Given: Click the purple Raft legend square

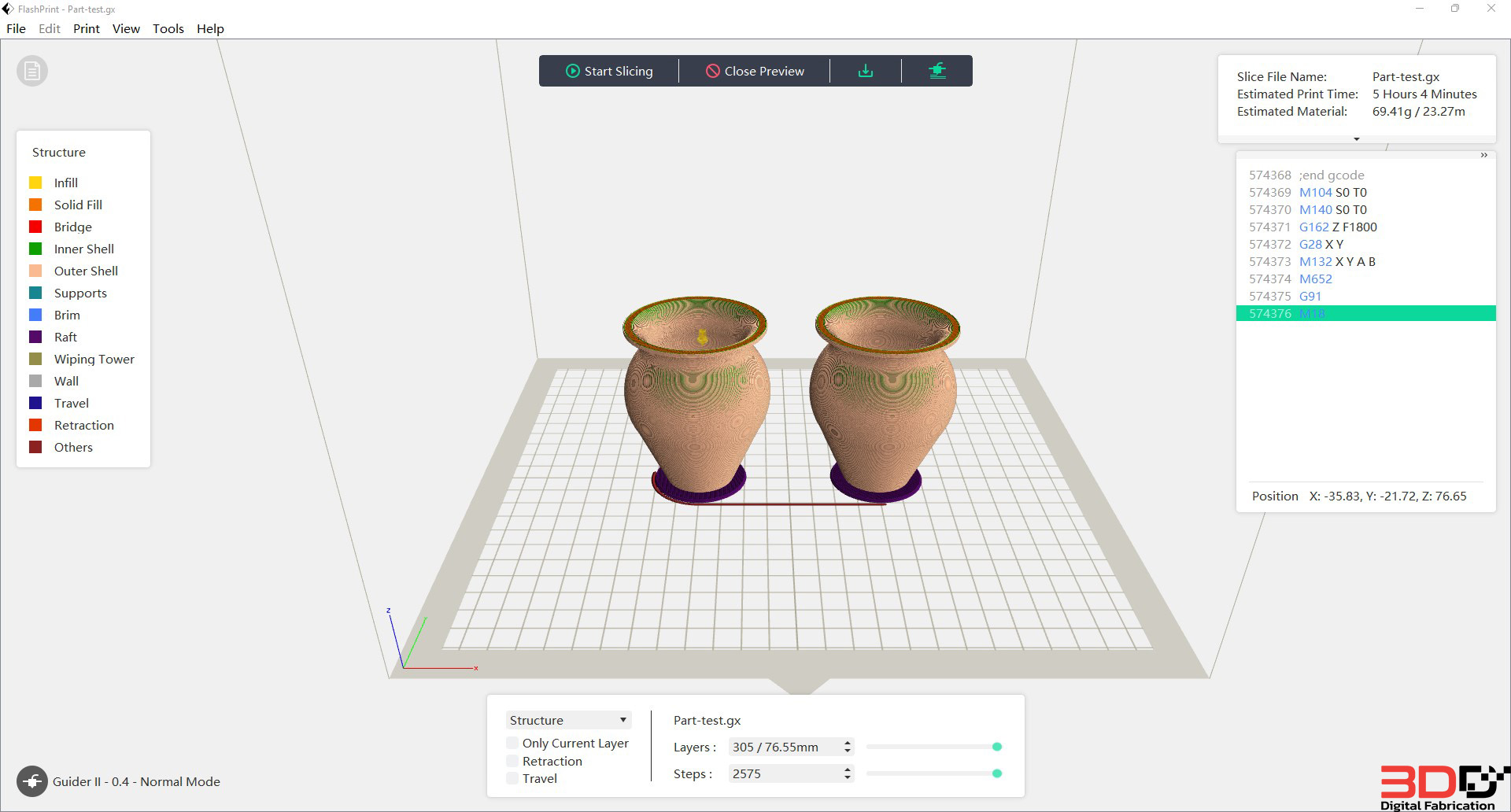Looking at the screenshot, I should coord(35,337).
